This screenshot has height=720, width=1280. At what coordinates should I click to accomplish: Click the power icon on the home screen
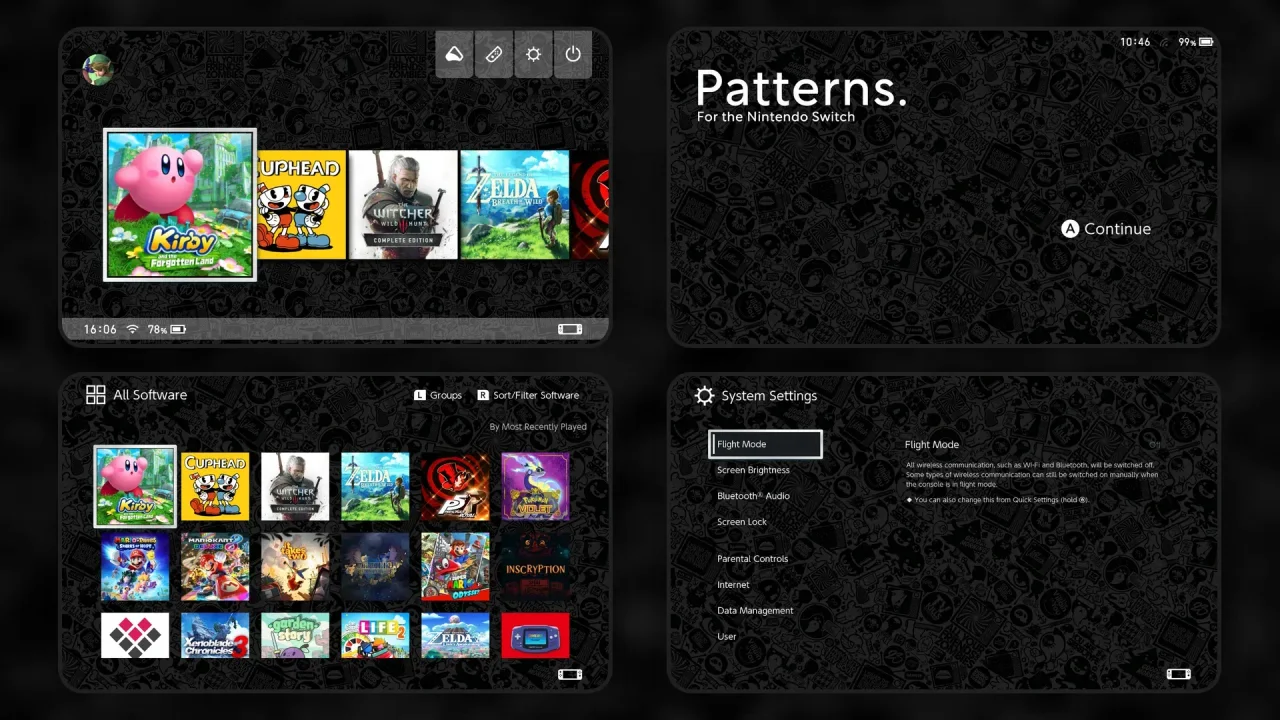[573, 54]
